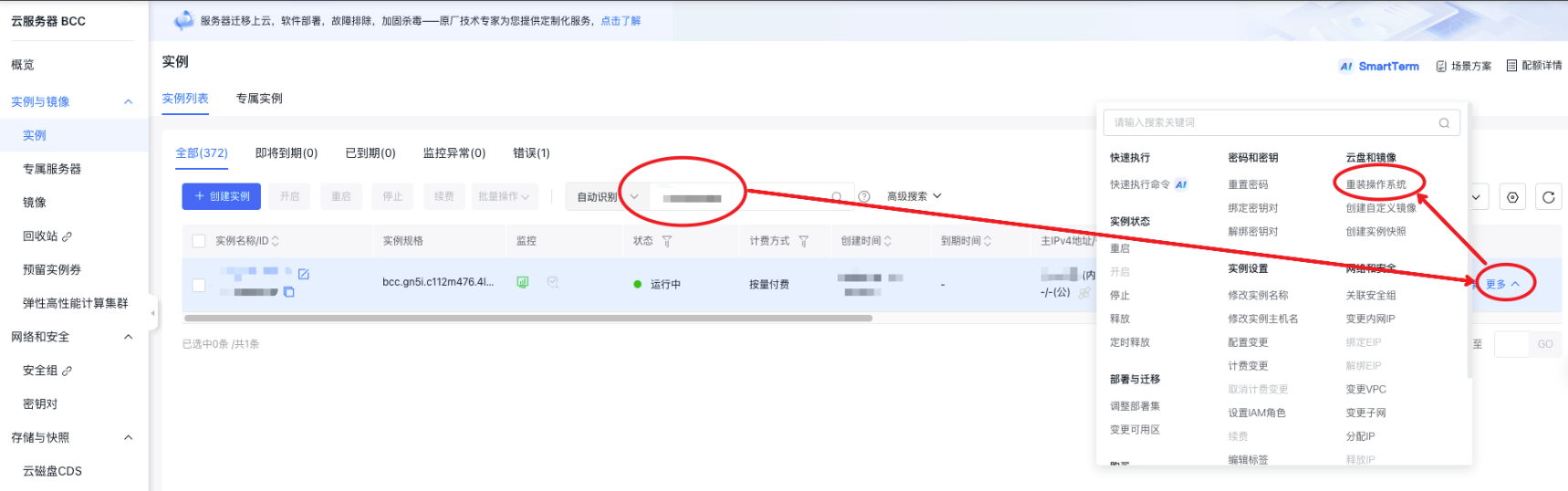
Task: Open the hexagon column settings icon
Action: [x=1512, y=197]
